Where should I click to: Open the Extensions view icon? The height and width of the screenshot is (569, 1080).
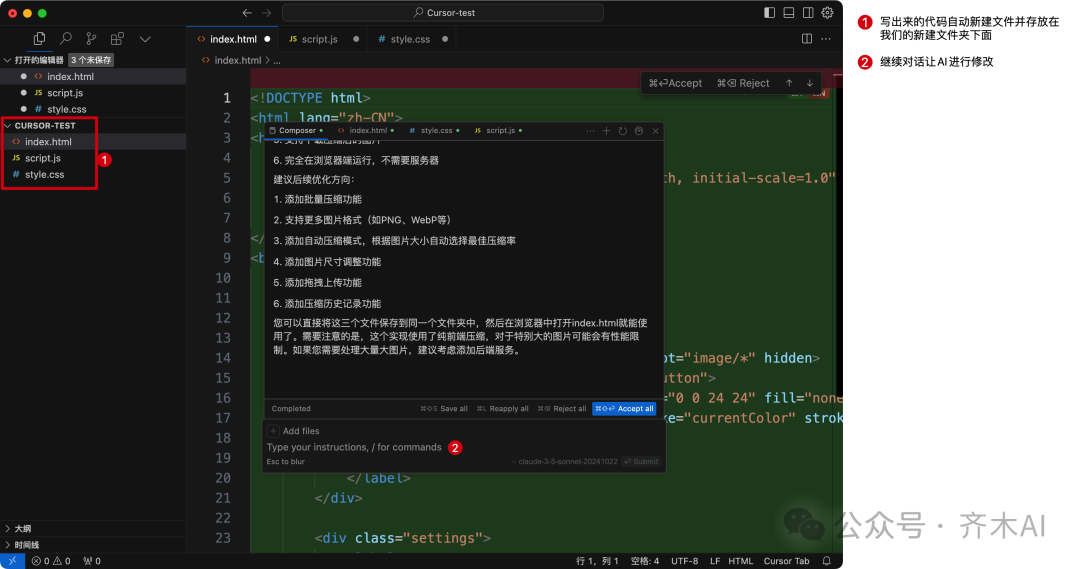117,39
